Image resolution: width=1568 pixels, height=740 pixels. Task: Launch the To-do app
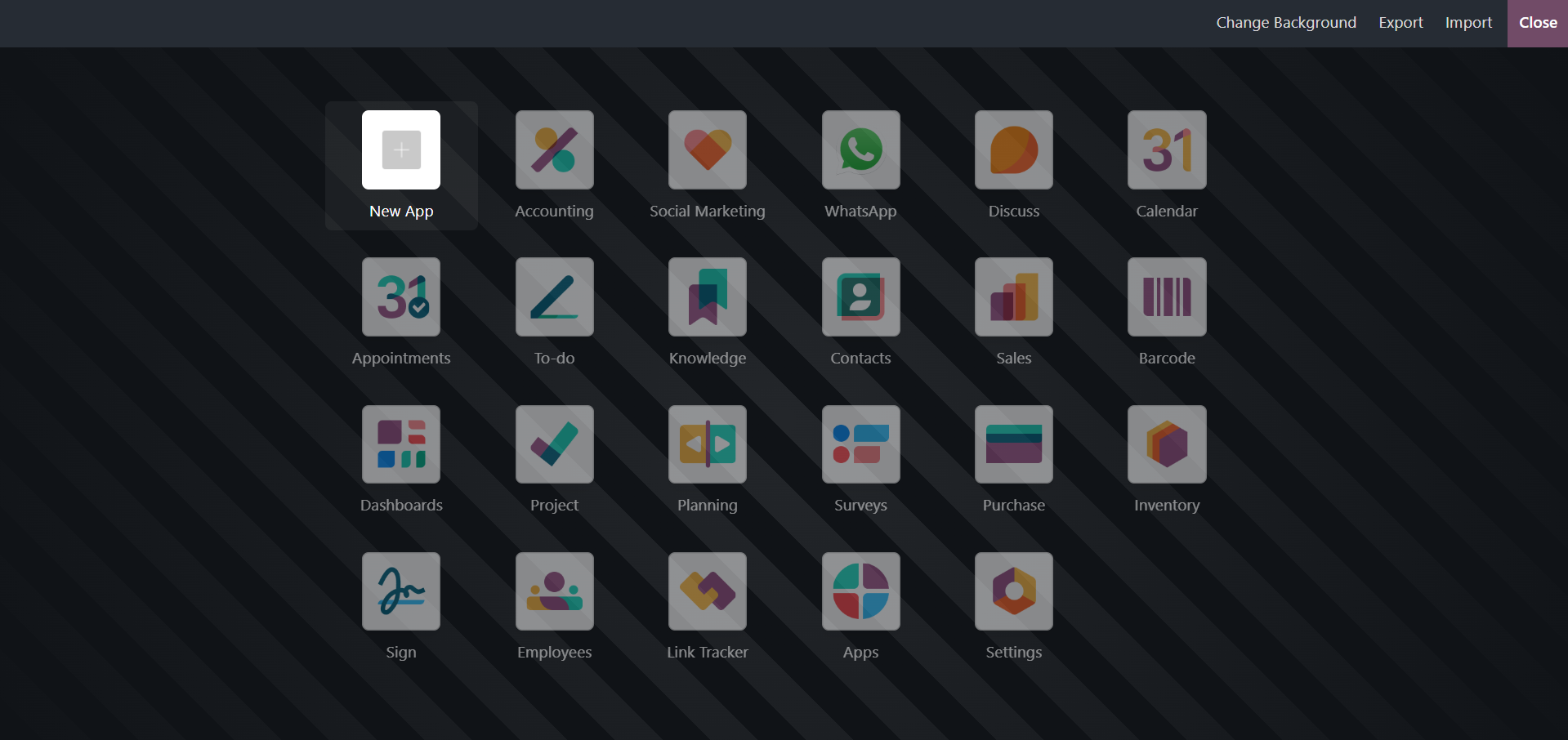click(554, 297)
